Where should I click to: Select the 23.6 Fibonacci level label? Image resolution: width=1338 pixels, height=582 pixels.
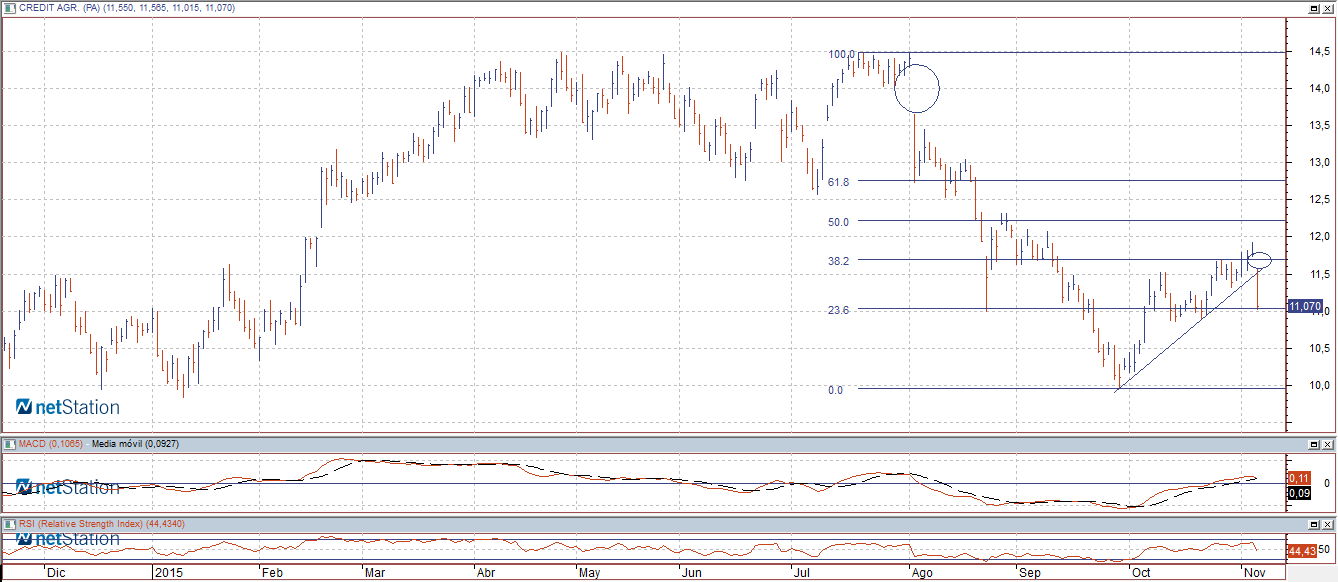pos(838,310)
